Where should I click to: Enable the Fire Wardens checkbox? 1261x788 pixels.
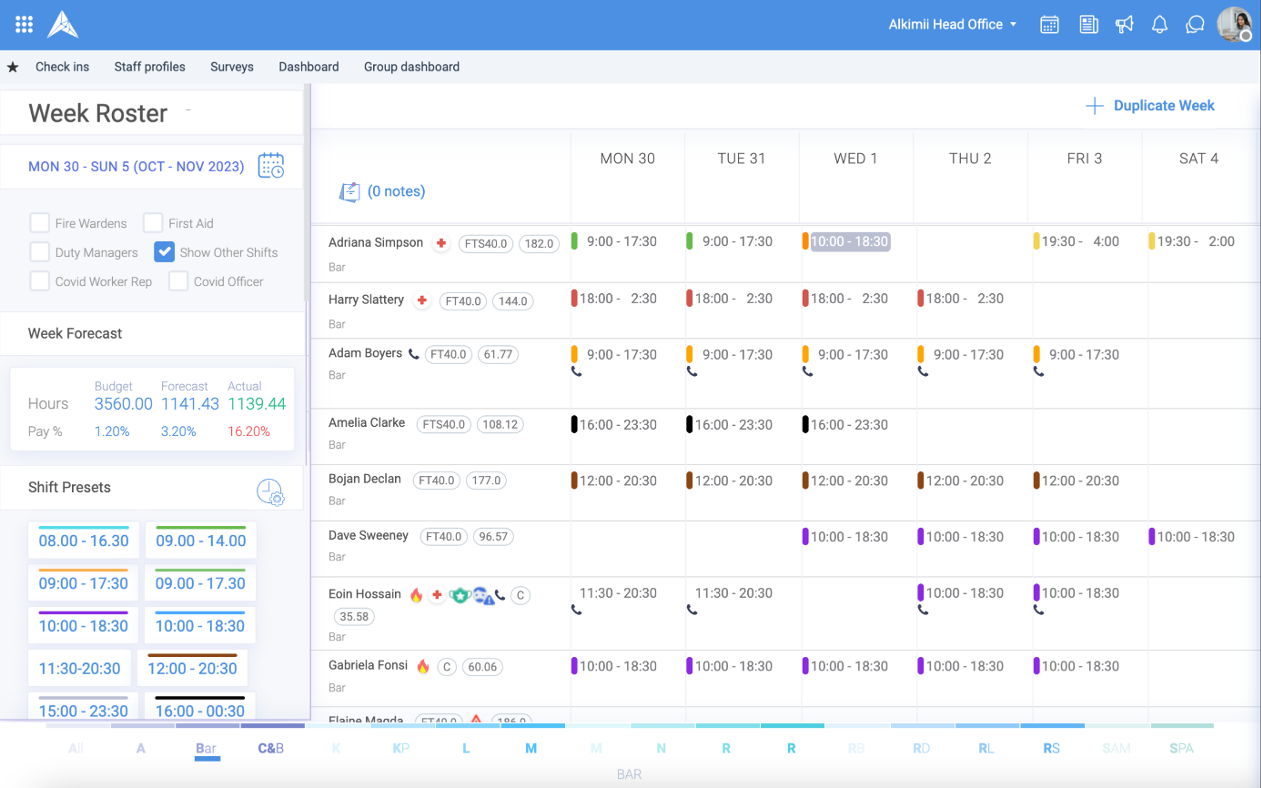[x=40, y=223]
